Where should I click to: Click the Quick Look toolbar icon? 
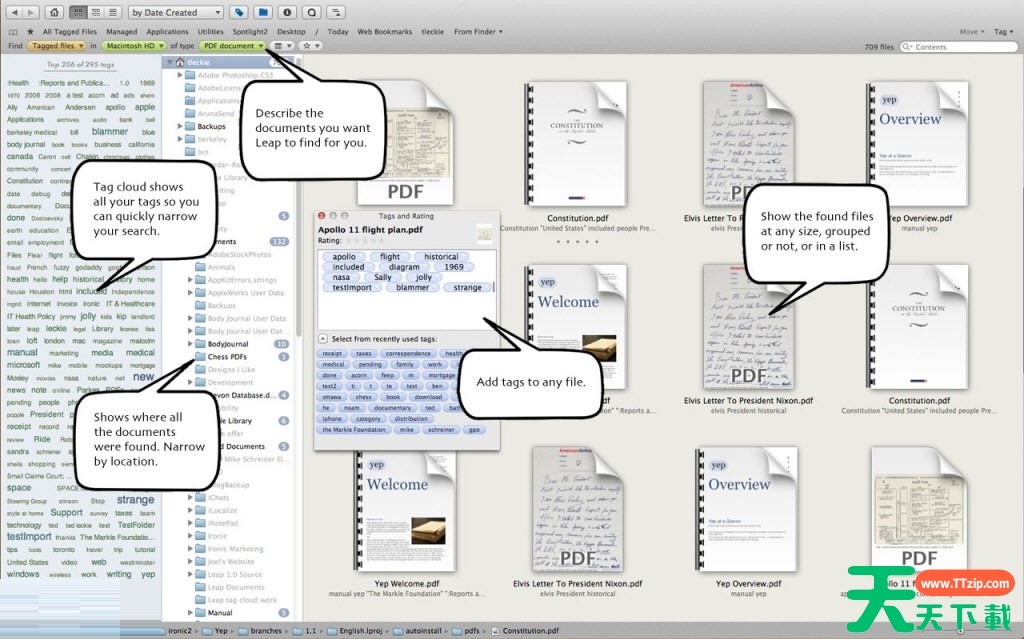coord(312,12)
